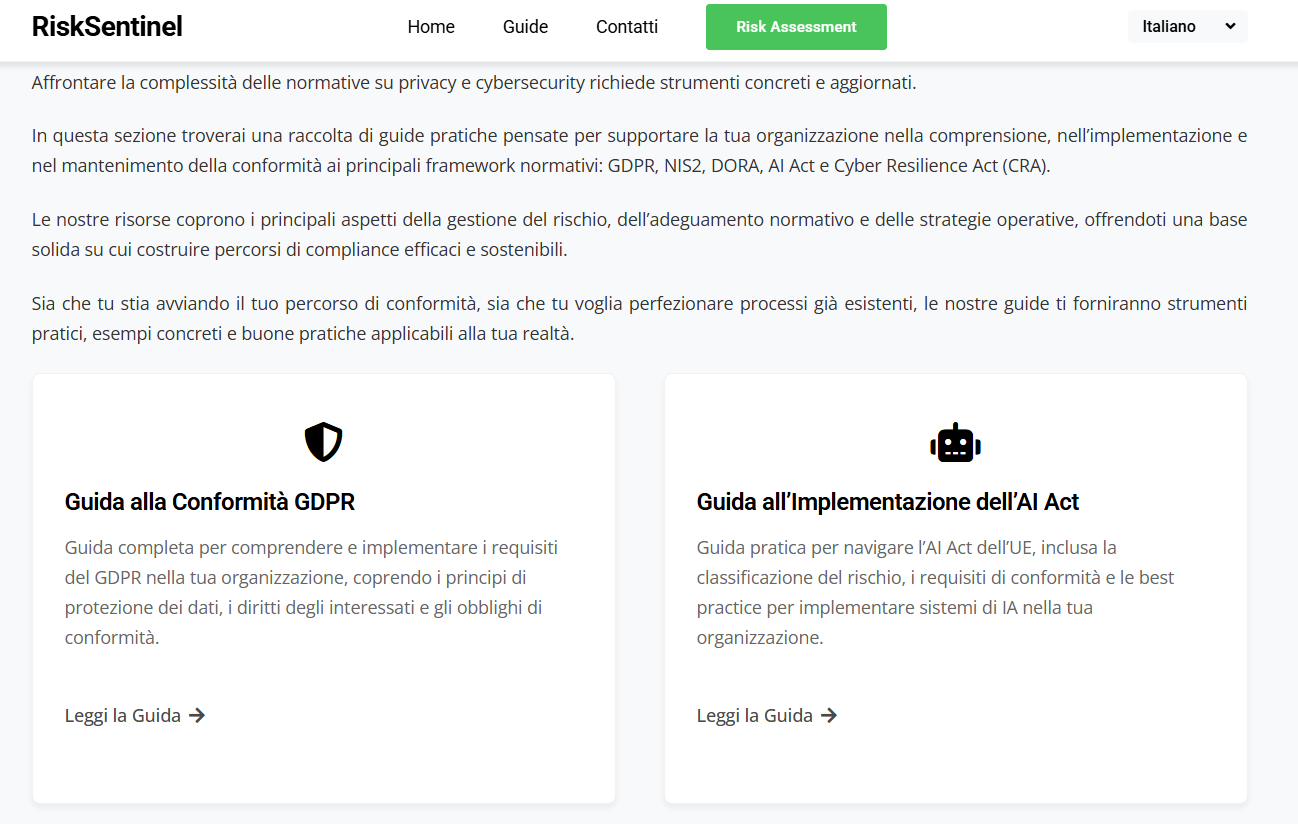Open Leggi la Guida link for AI Act

tap(755, 715)
